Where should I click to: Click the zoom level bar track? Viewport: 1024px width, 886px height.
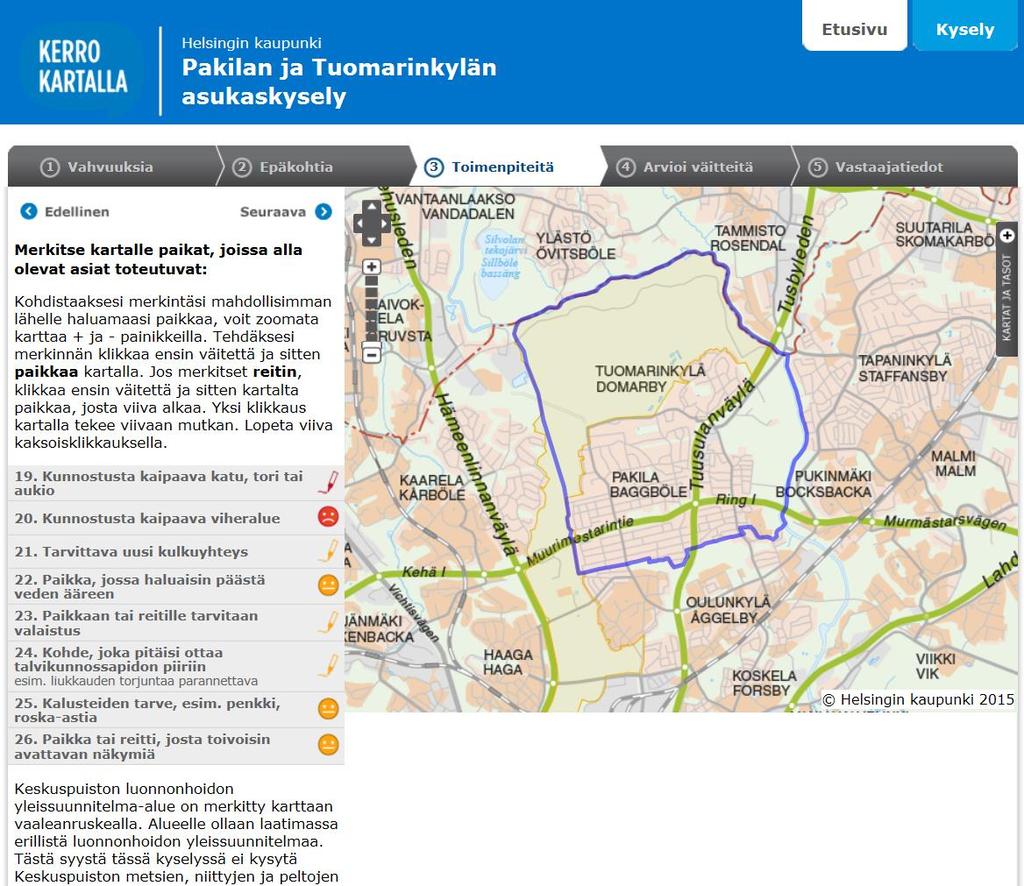pos(372,311)
